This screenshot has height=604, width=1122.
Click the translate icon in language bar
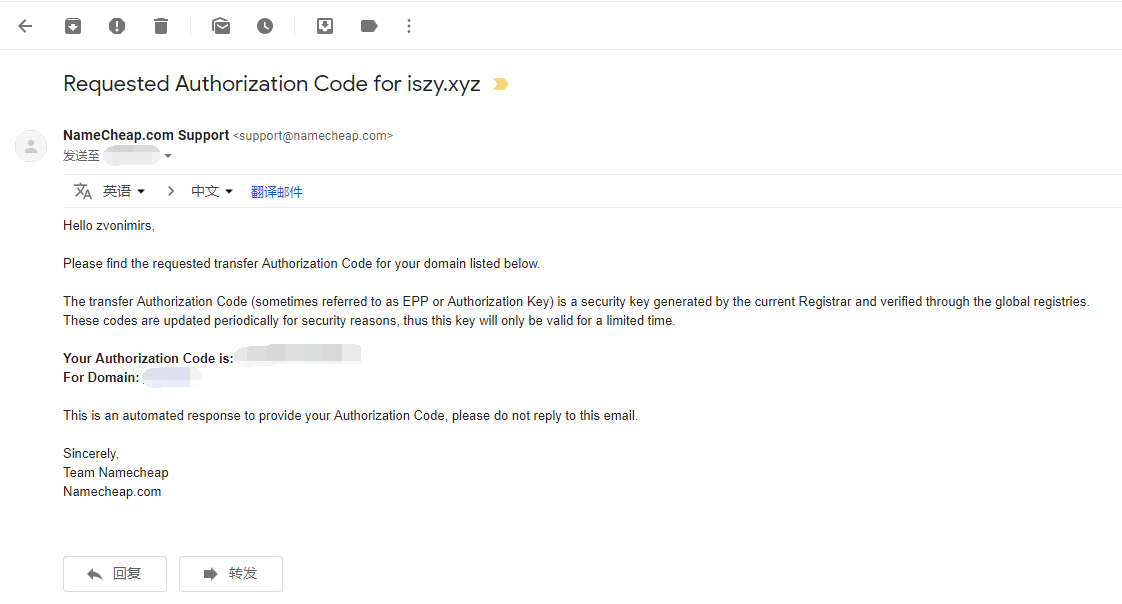(x=83, y=191)
